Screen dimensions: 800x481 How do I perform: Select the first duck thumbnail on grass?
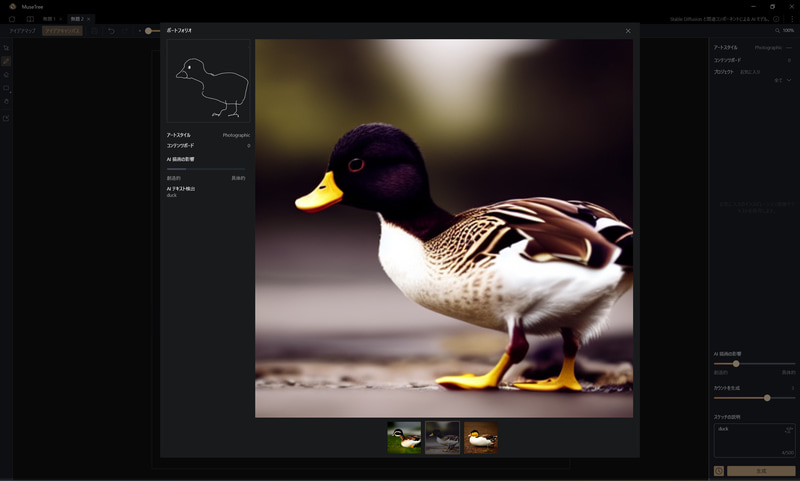point(404,438)
